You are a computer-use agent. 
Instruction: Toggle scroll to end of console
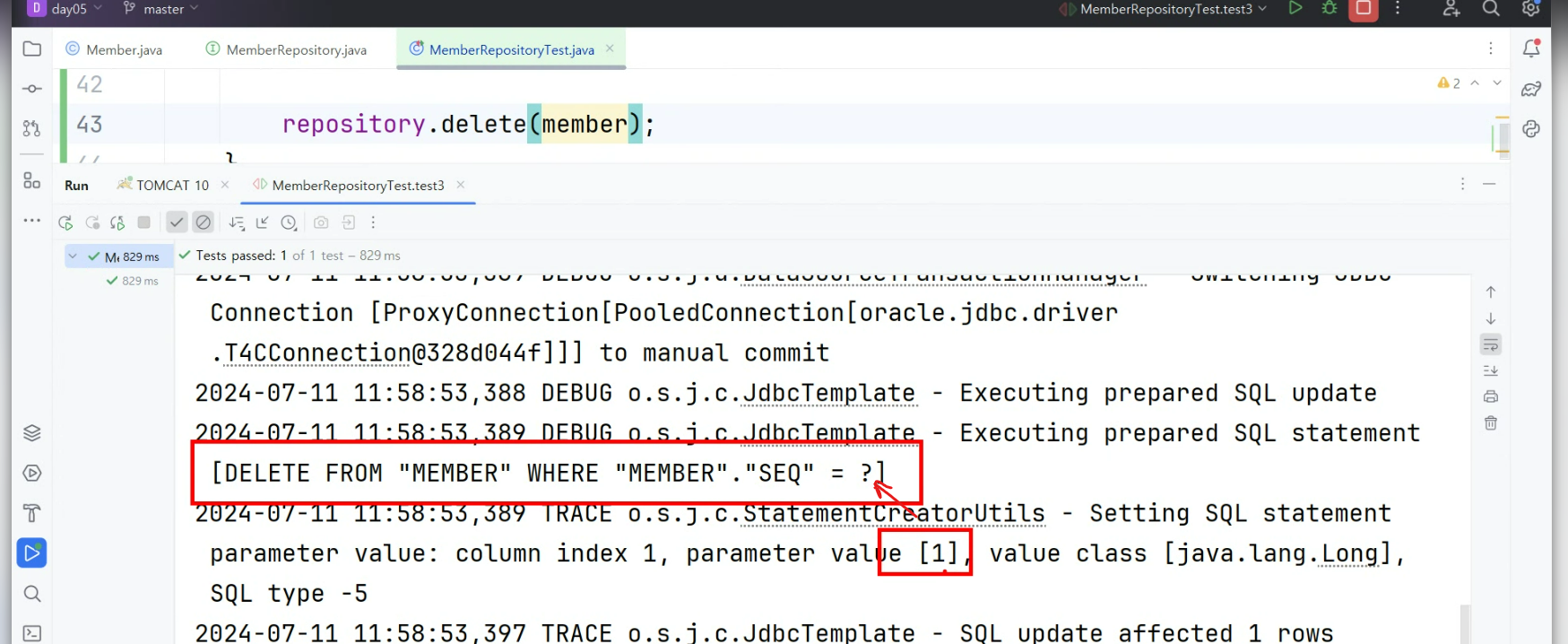point(1491,370)
